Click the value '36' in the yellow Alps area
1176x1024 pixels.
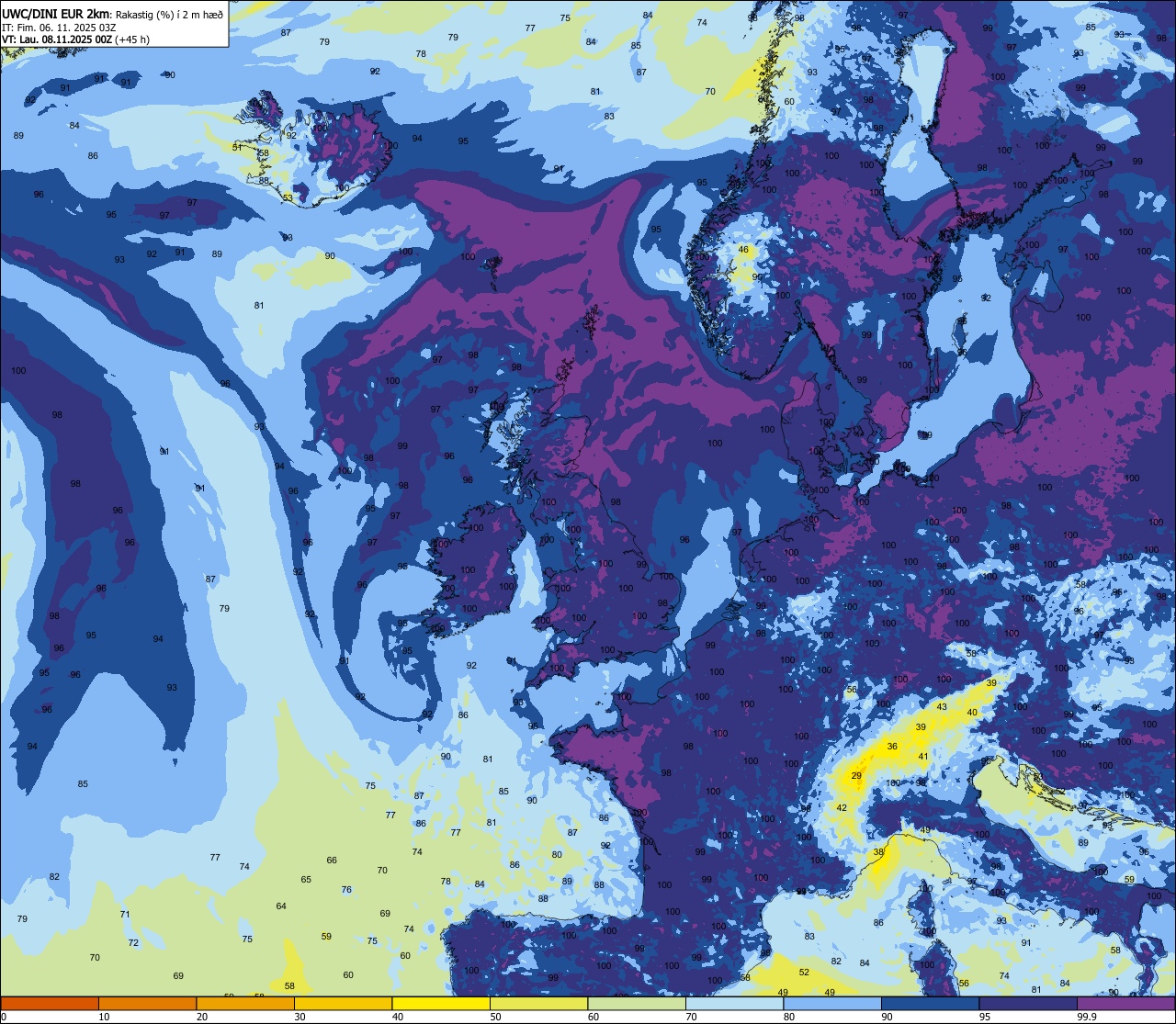tap(892, 747)
